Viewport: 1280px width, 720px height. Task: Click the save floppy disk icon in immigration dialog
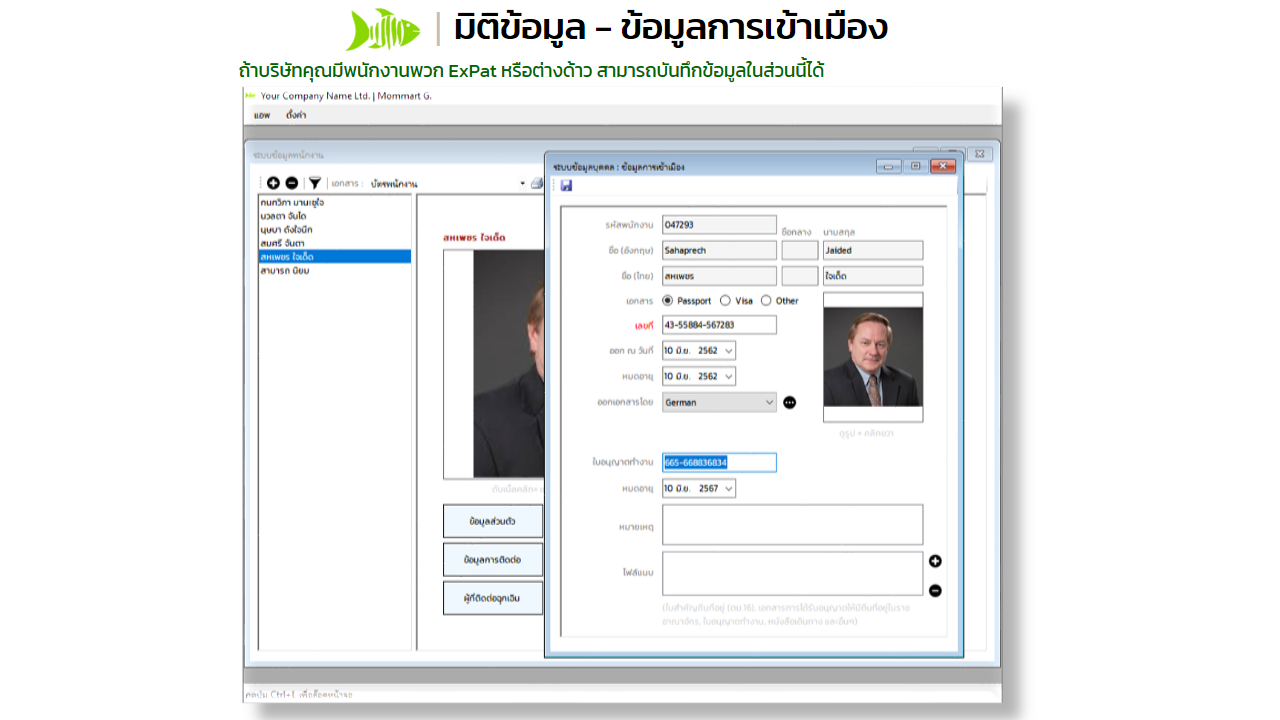(x=566, y=185)
